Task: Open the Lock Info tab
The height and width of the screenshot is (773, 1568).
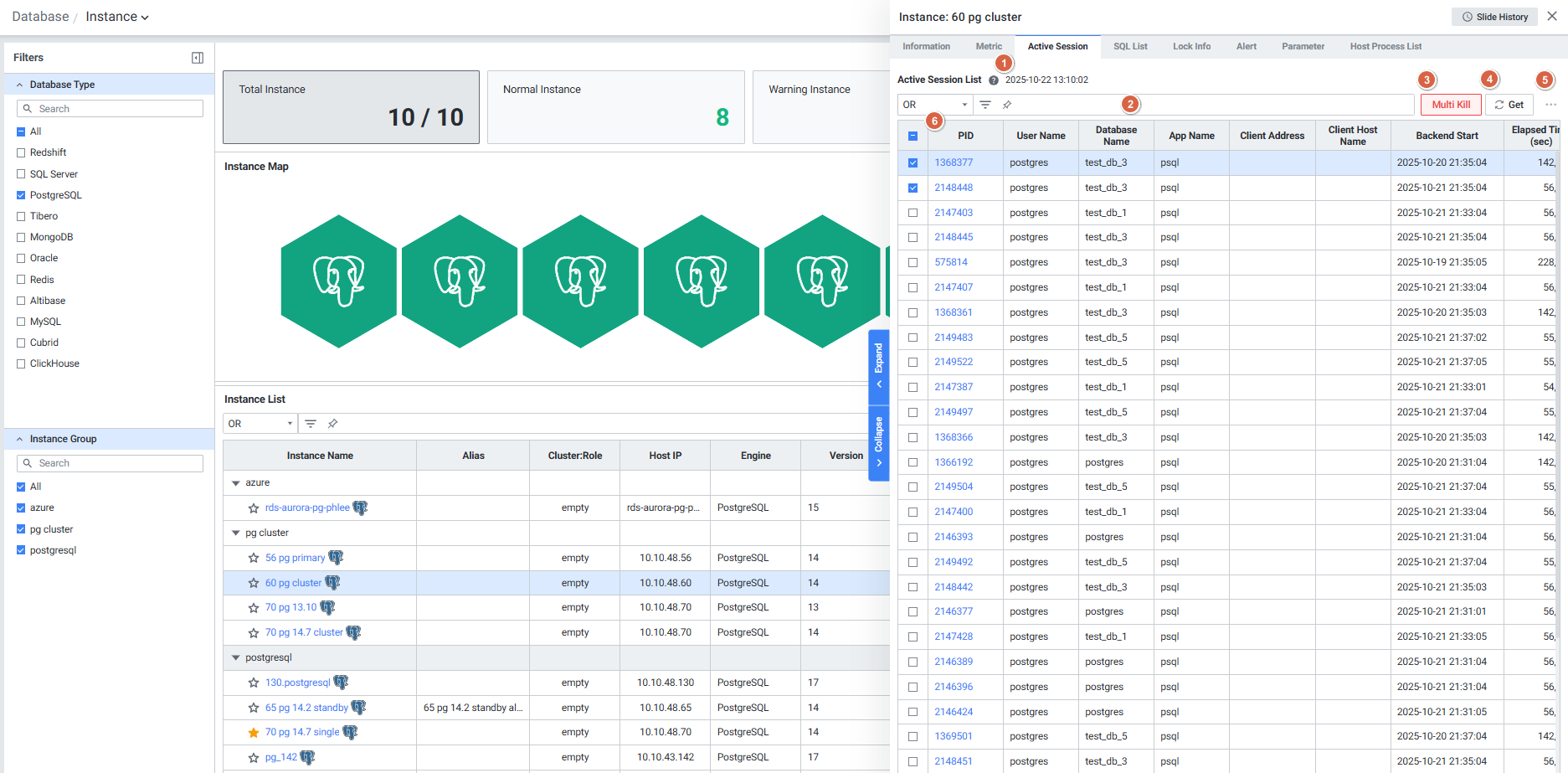Action: (x=1190, y=47)
